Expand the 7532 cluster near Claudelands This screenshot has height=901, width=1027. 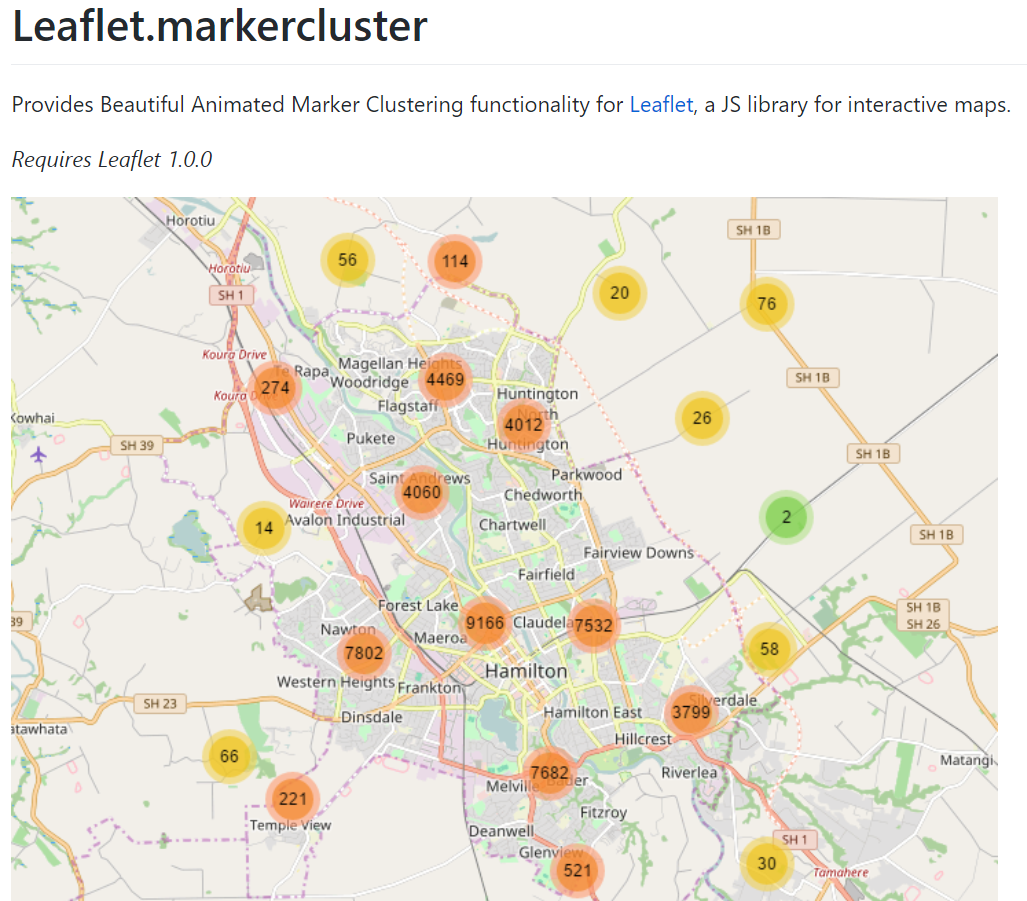point(593,625)
